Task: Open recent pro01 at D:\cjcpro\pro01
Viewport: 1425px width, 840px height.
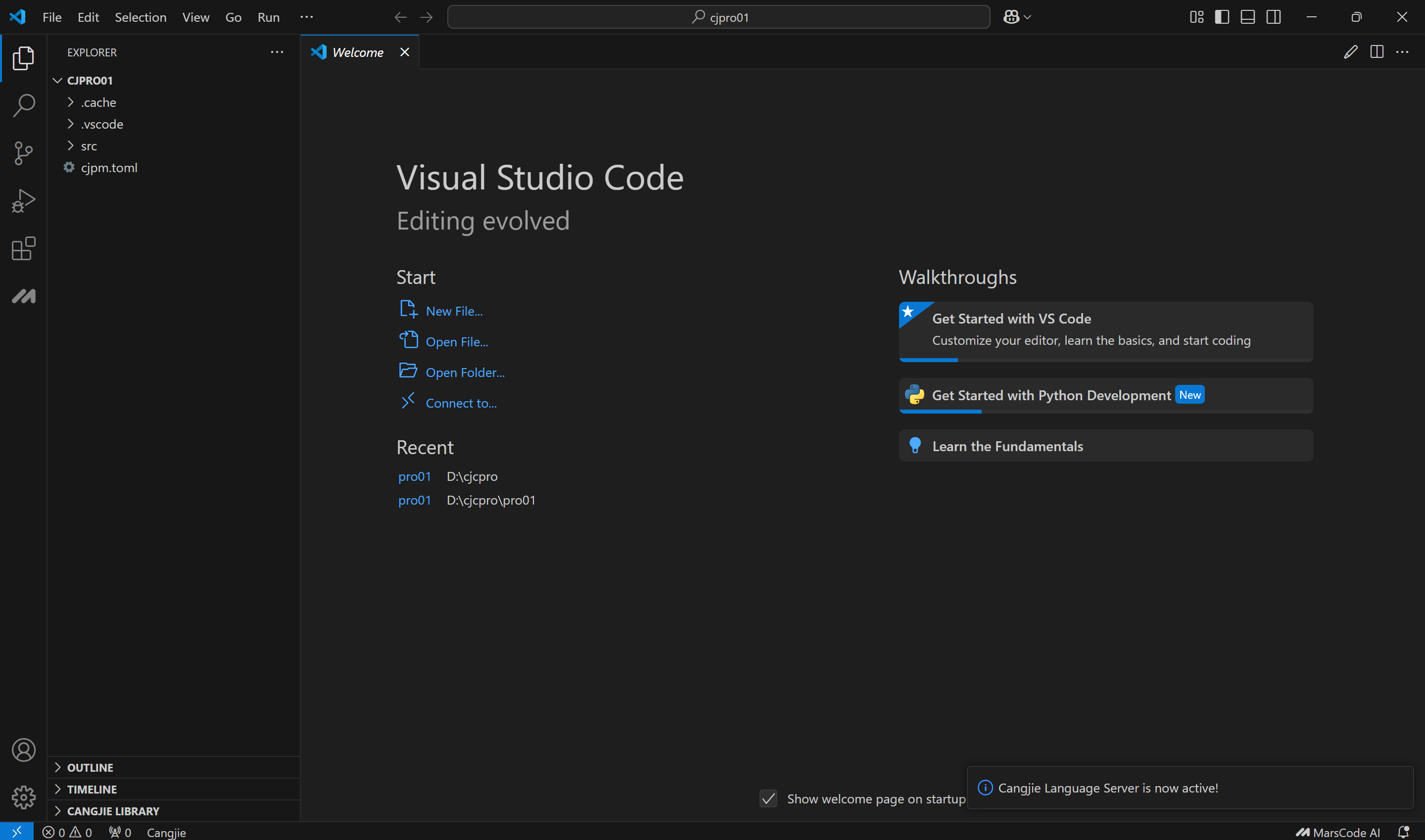Action: pos(415,500)
